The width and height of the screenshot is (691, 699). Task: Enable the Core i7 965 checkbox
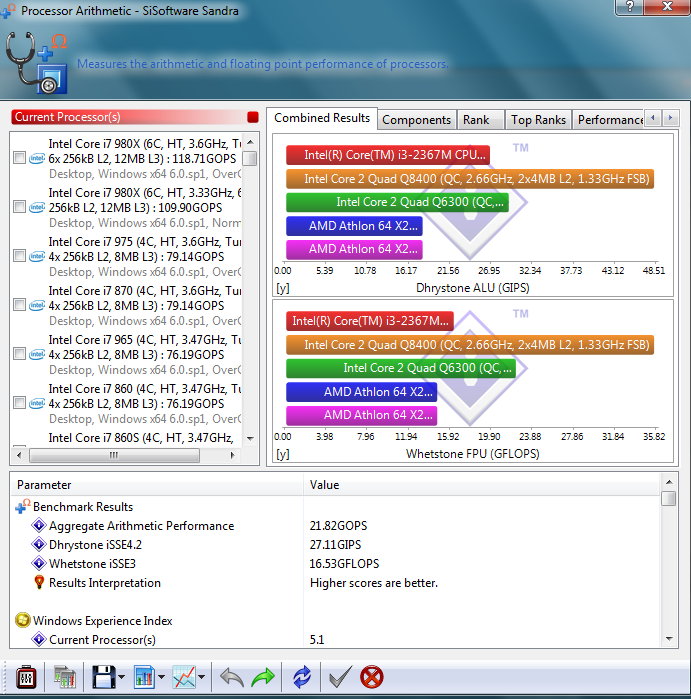click(x=19, y=354)
